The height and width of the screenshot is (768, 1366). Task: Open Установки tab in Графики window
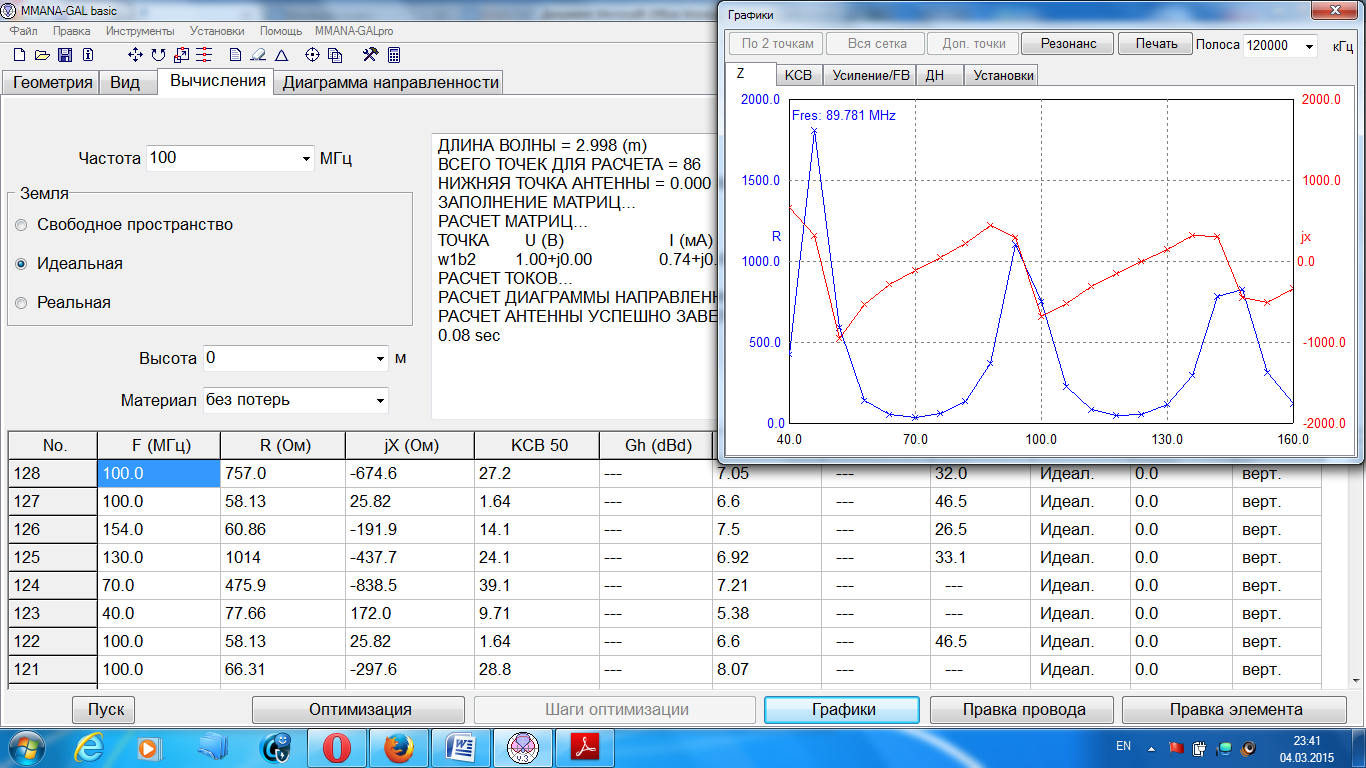tap(1003, 75)
